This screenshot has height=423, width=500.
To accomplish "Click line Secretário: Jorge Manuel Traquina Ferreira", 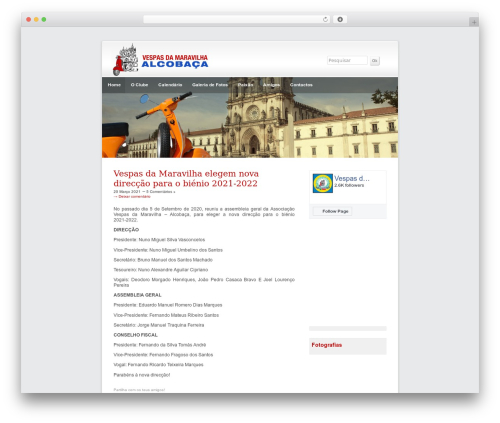I will [x=159, y=325].
